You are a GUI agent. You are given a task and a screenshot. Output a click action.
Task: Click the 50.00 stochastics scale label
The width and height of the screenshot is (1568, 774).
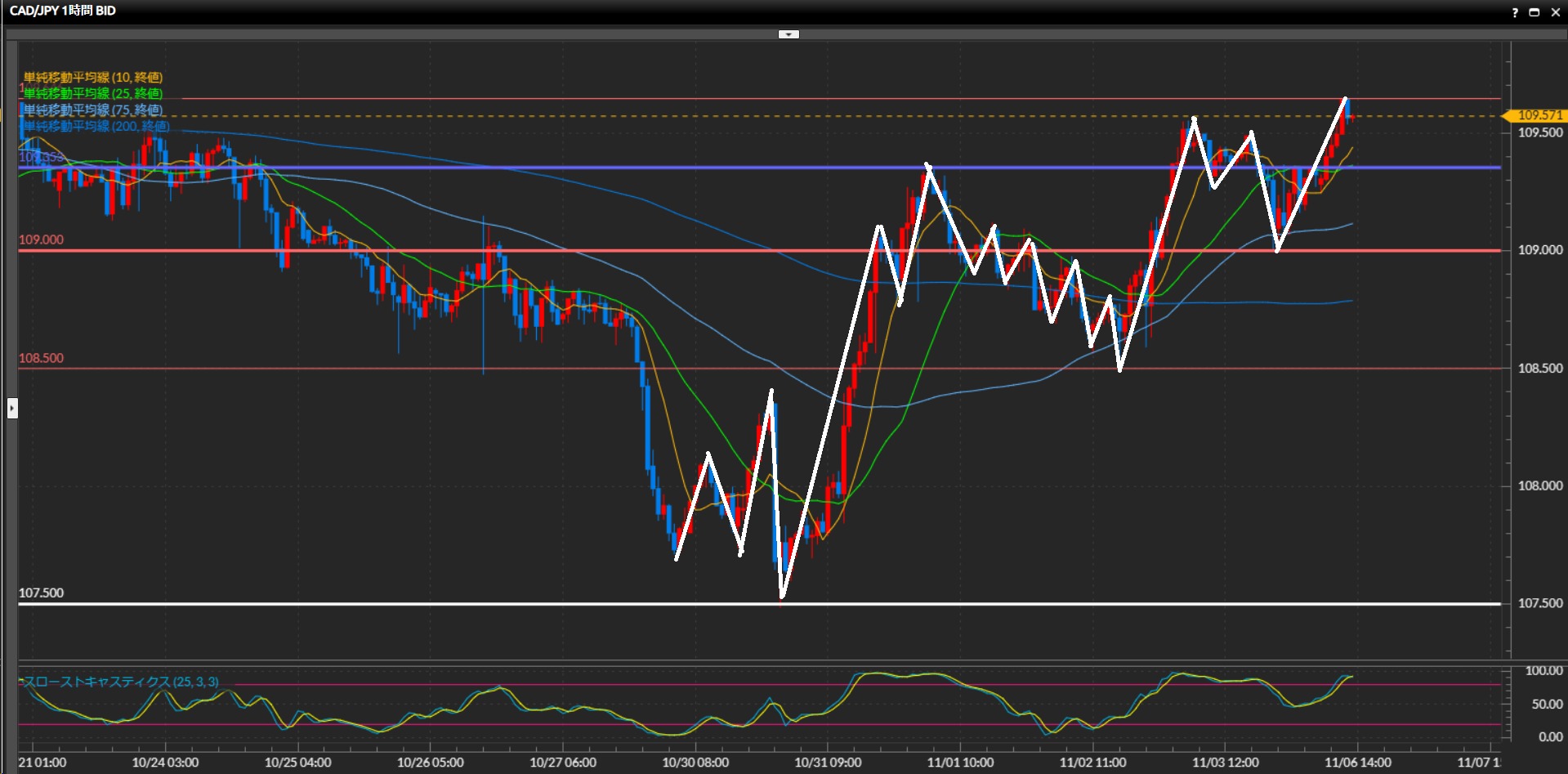(1547, 704)
